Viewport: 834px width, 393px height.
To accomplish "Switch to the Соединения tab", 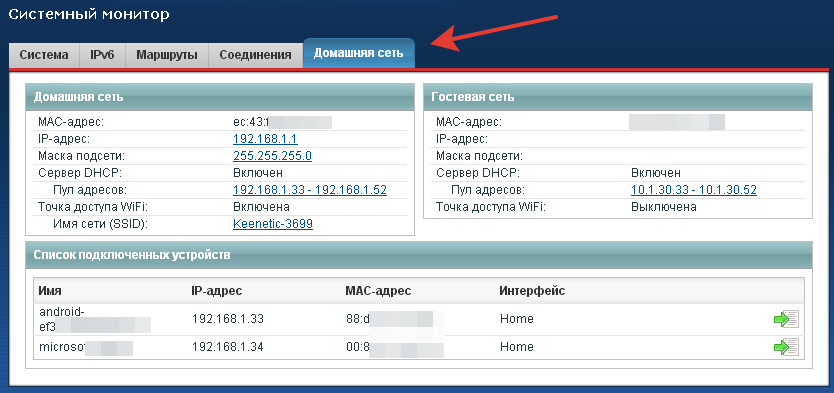I will coord(255,55).
